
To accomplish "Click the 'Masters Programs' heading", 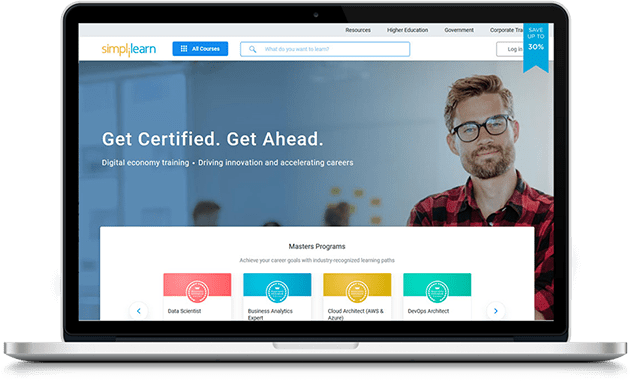I will (317, 246).
